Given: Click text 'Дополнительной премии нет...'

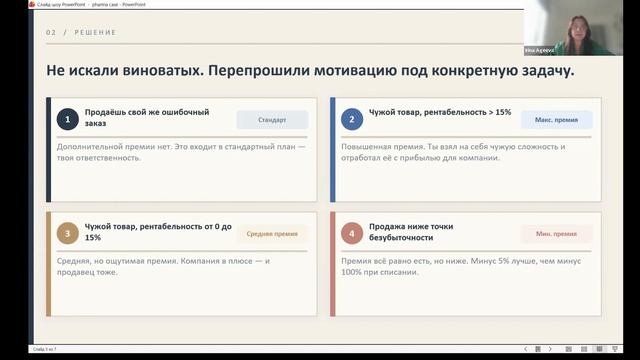Looking at the screenshot, I should [x=181, y=152].
